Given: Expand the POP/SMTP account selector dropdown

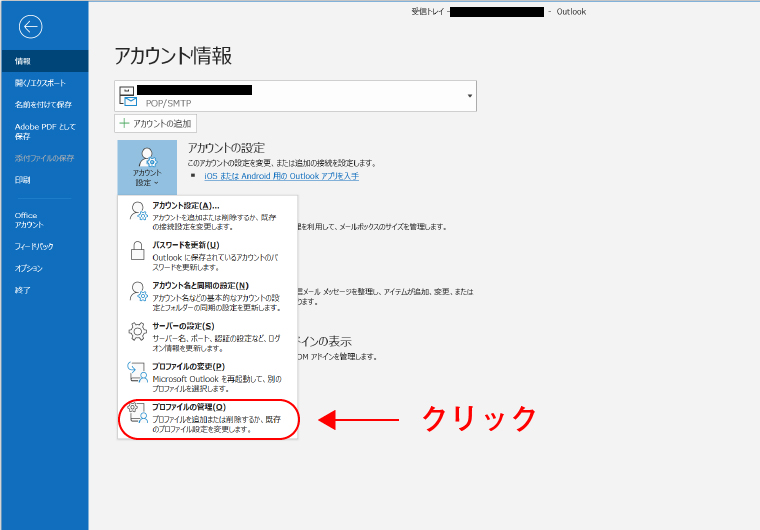Looking at the screenshot, I should tap(469, 96).
